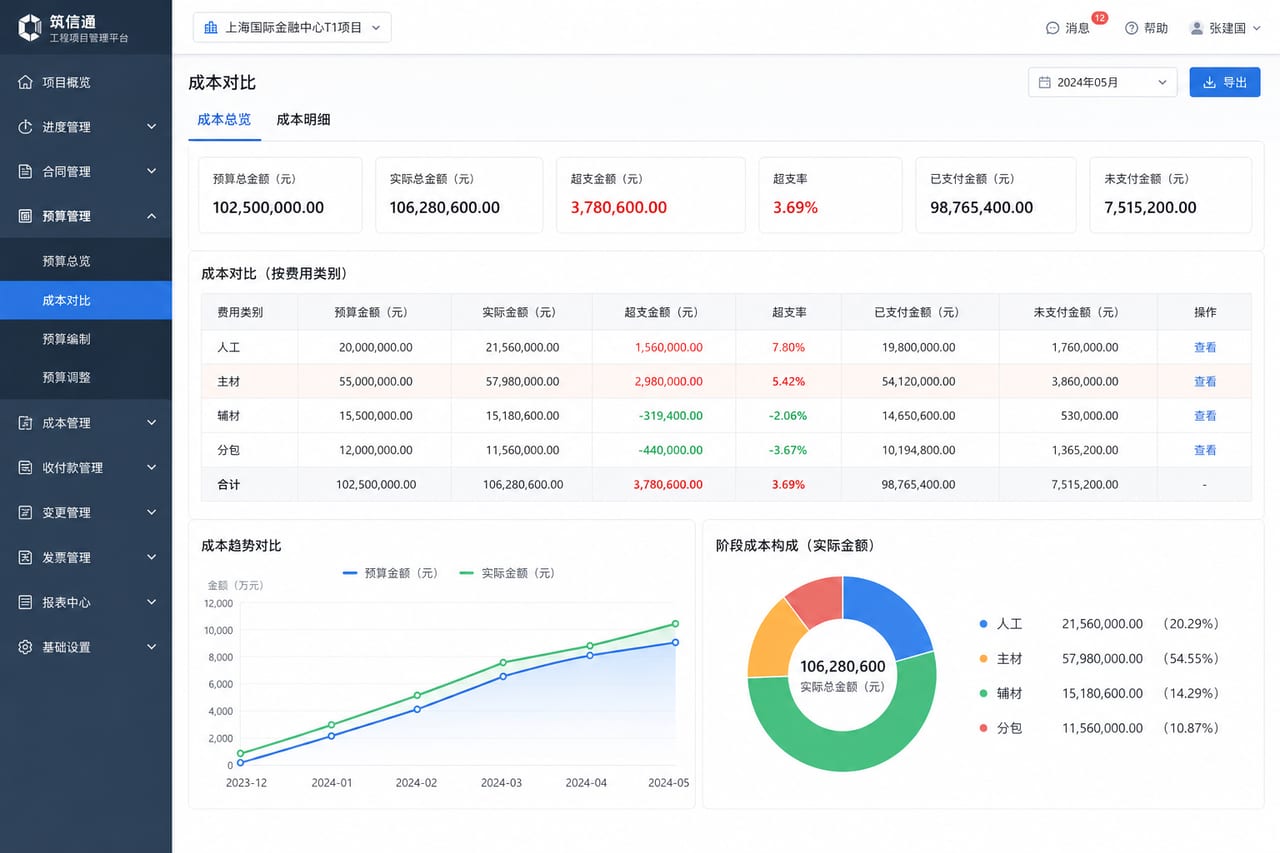Expand the 变更管理 menu chevron

151,513
